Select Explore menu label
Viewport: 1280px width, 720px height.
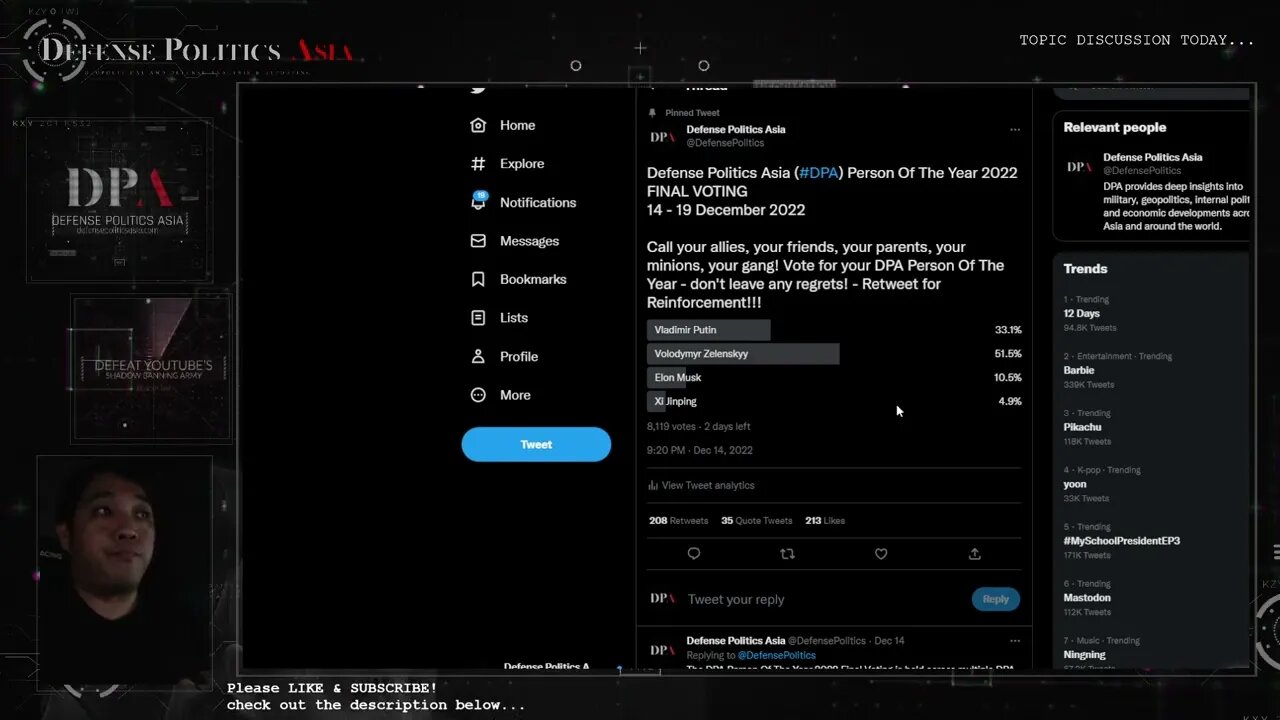pos(522,164)
